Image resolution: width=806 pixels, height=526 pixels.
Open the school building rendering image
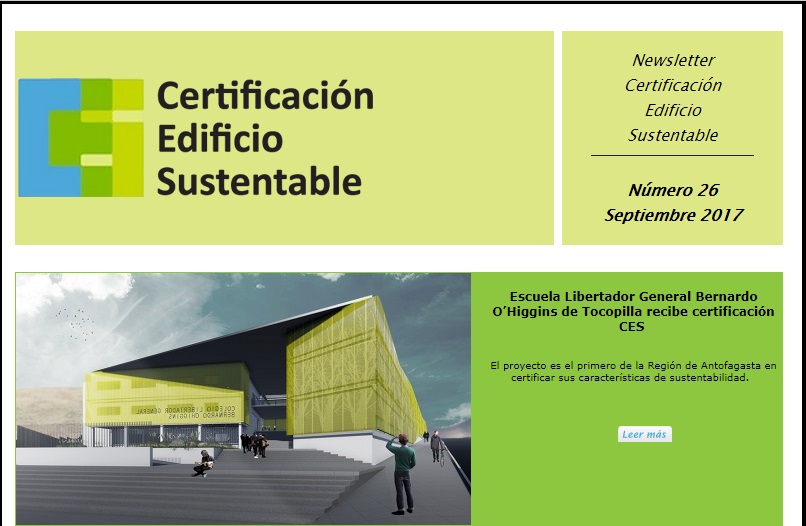243,398
